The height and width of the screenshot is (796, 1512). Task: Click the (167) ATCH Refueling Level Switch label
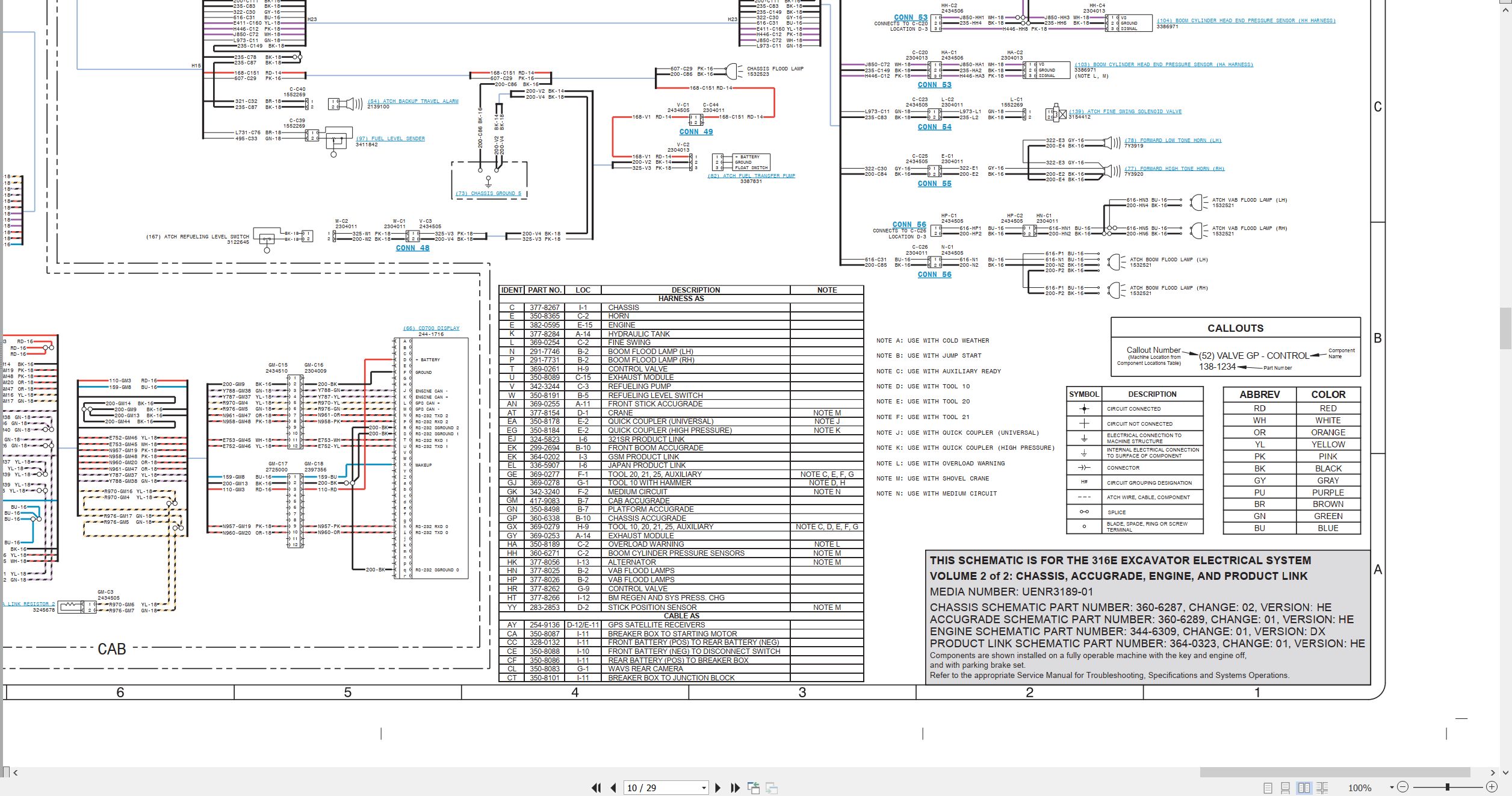point(197,237)
